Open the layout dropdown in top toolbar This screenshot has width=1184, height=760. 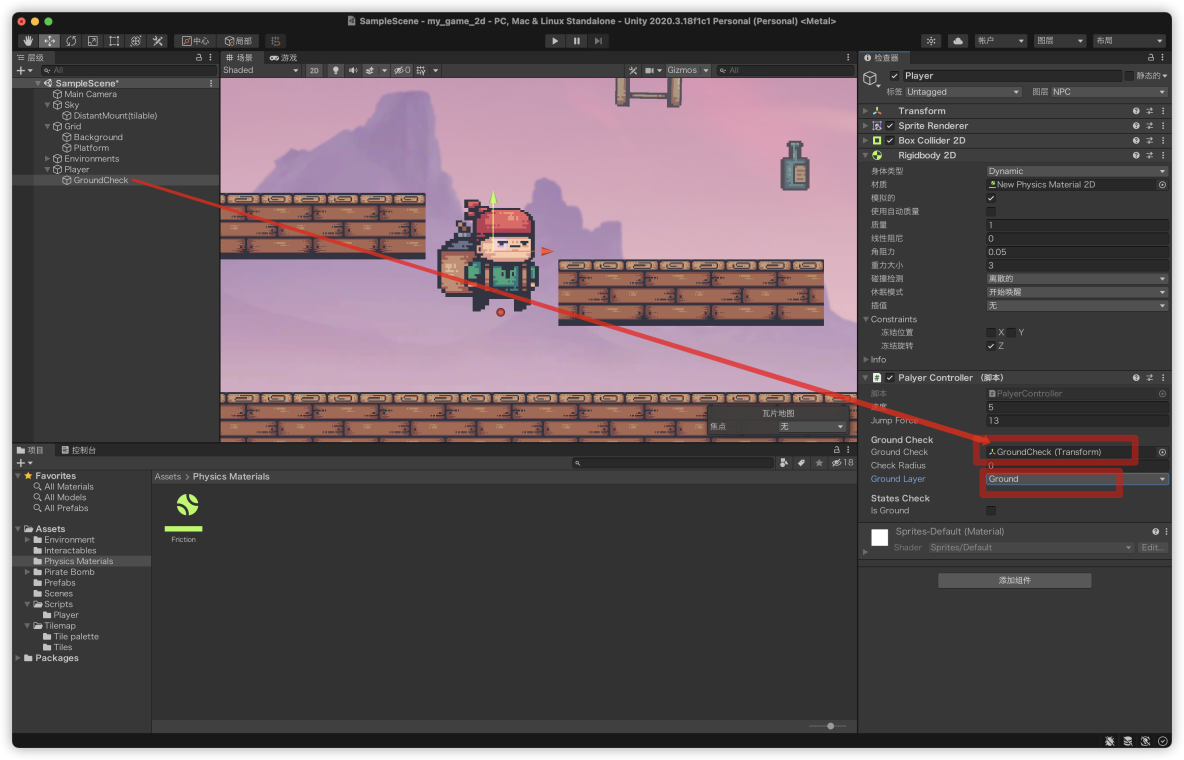1129,41
